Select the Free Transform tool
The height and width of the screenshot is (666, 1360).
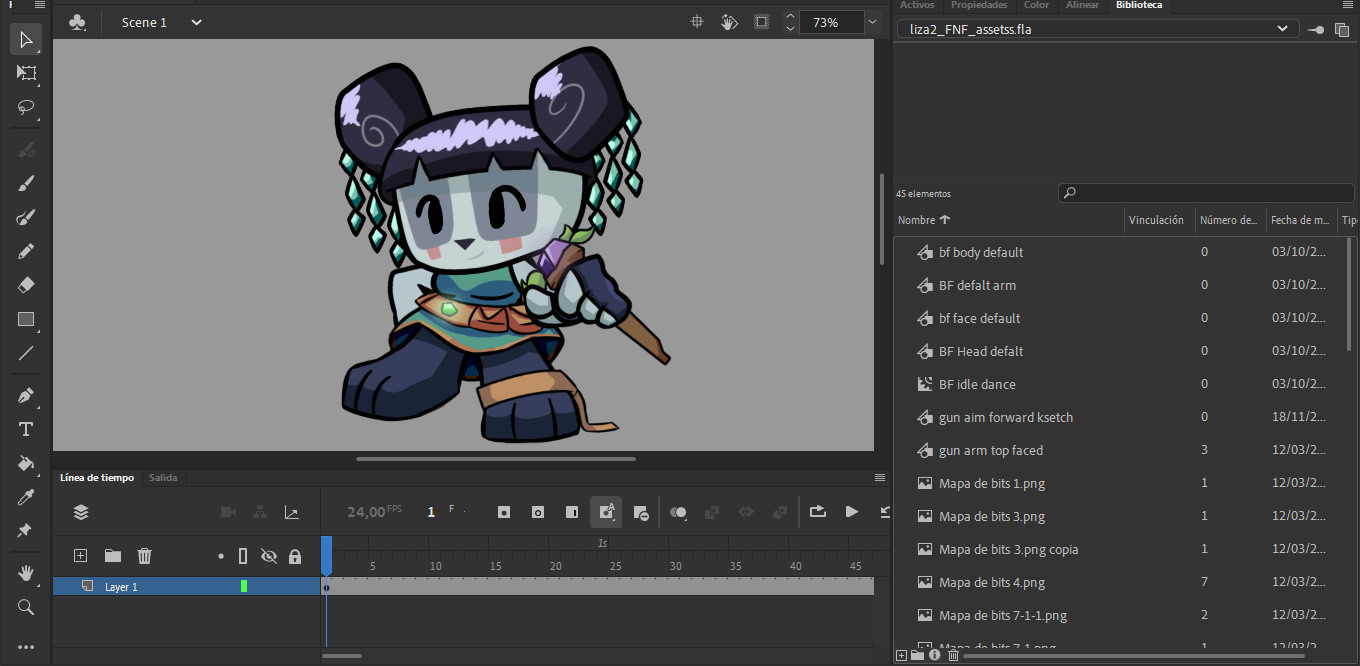(26, 73)
